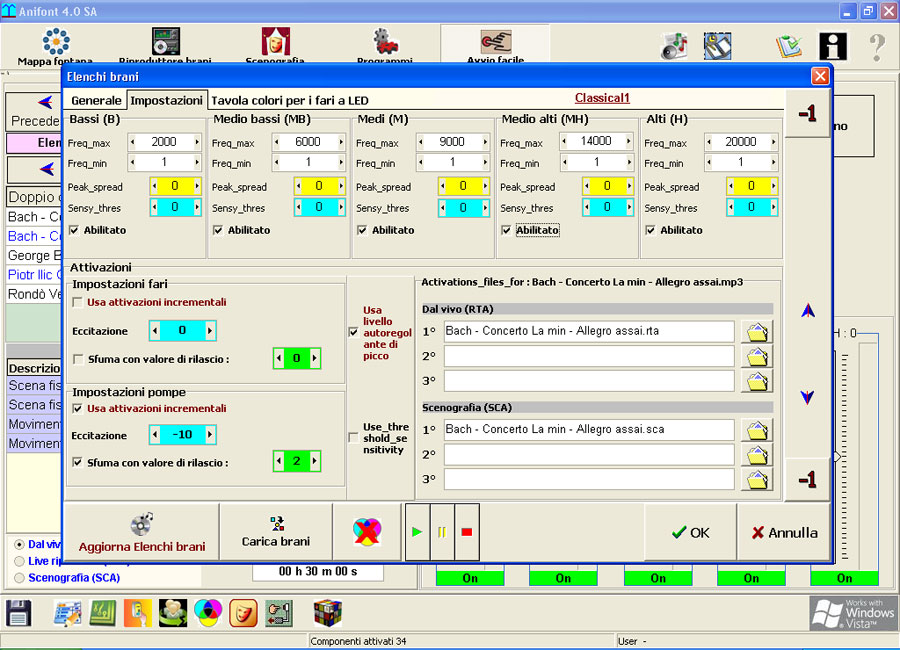This screenshot has height=650, width=900.
Task: Switch to the Generale tab
Action: click(x=96, y=100)
